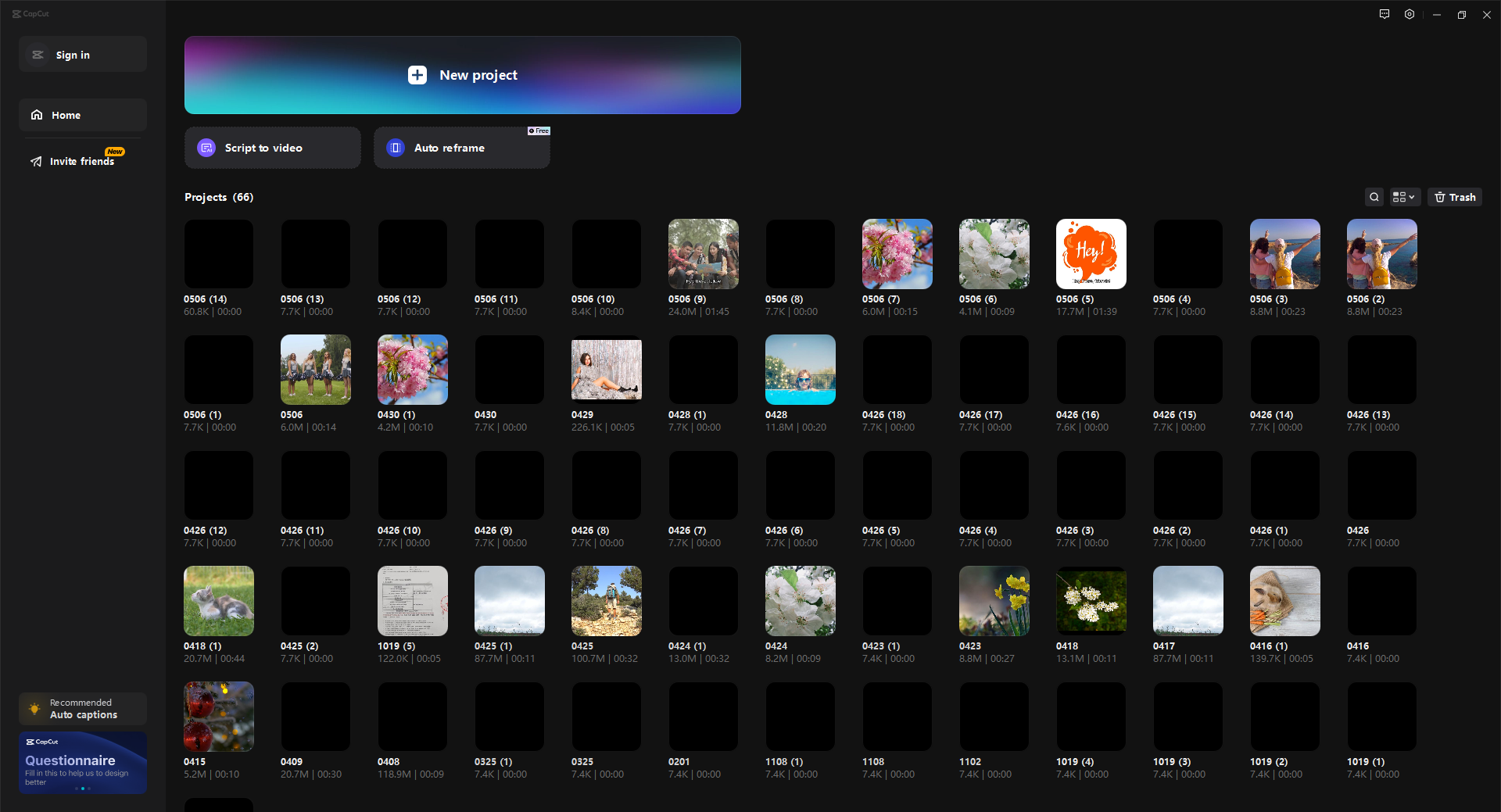Click the Auto captions lightbulb icon
This screenshot has width=1501, height=812.
coord(34,709)
